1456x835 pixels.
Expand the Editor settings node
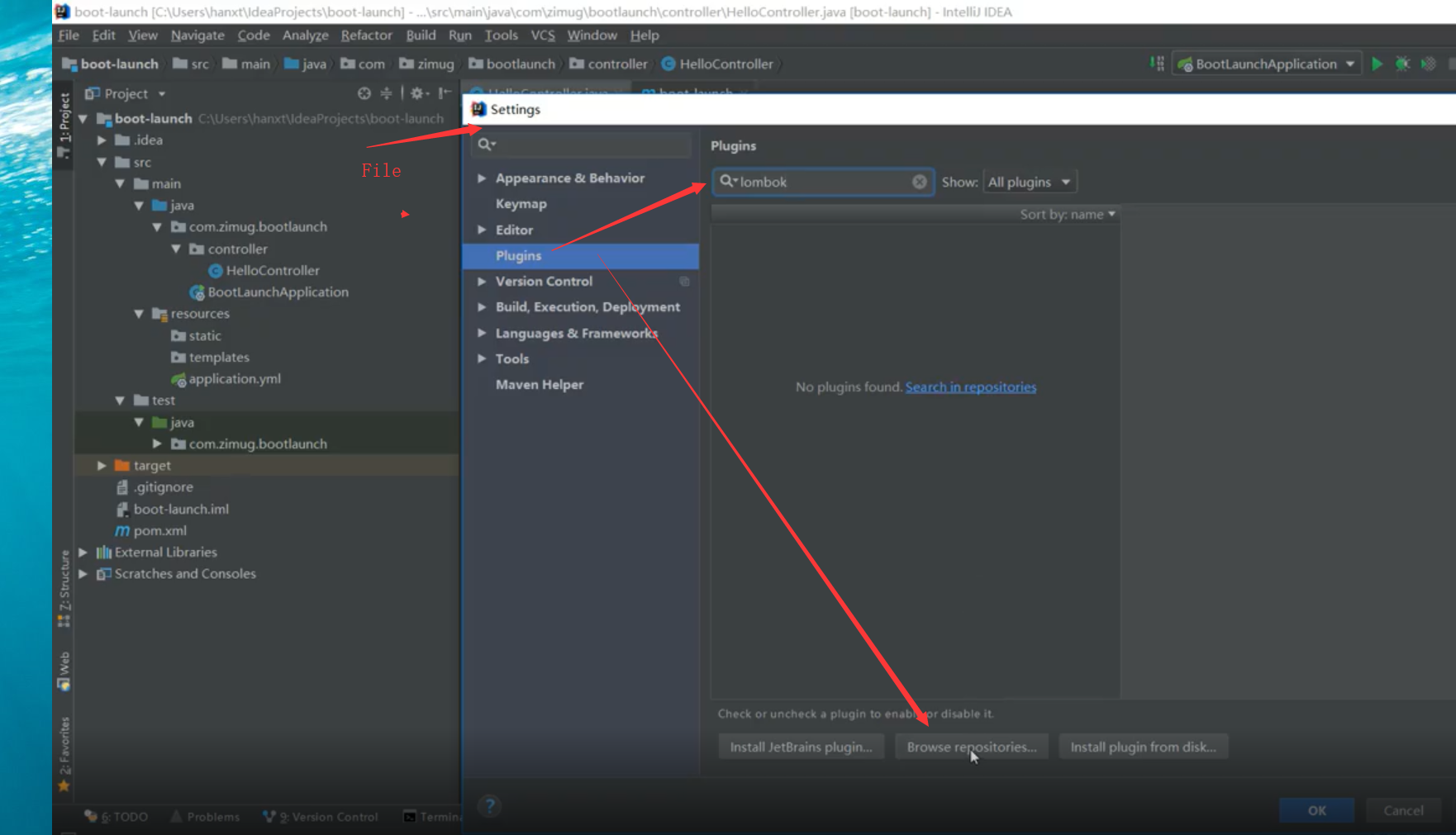(x=482, y=230)
